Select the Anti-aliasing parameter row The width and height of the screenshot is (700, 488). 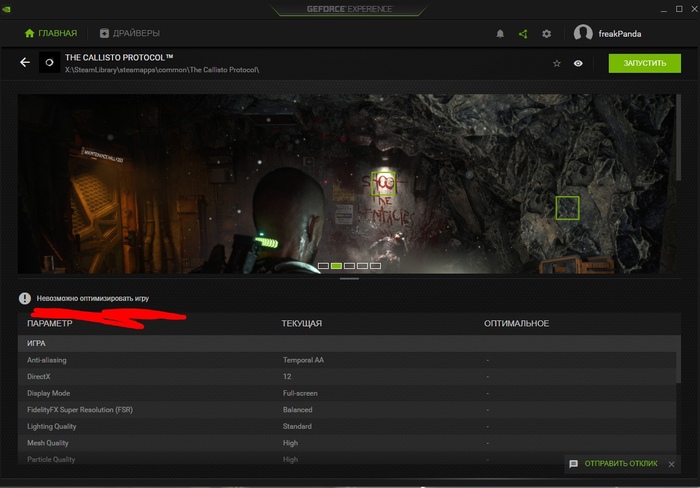coord(346,360)
